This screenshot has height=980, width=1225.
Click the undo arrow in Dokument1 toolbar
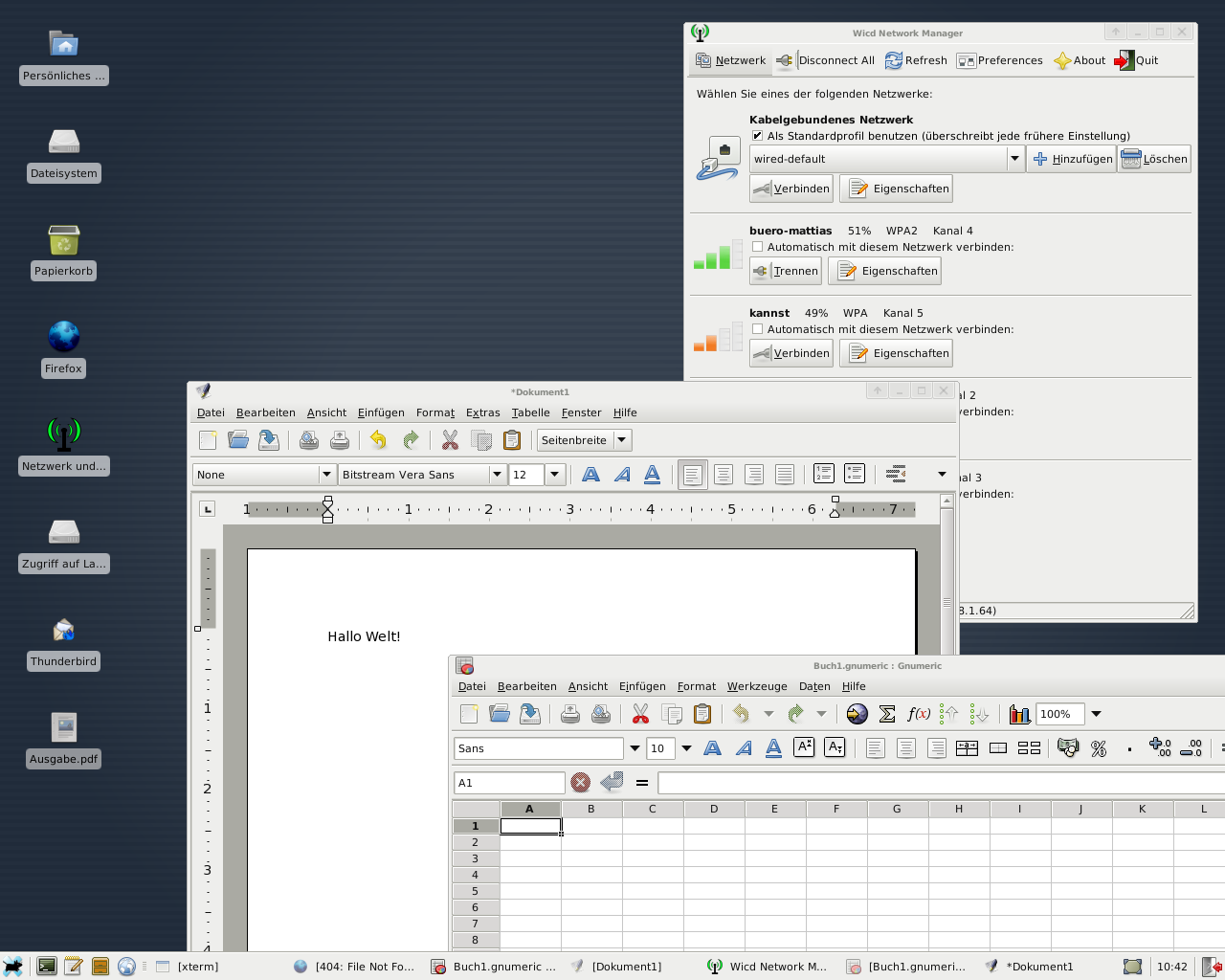click(378, 440)
